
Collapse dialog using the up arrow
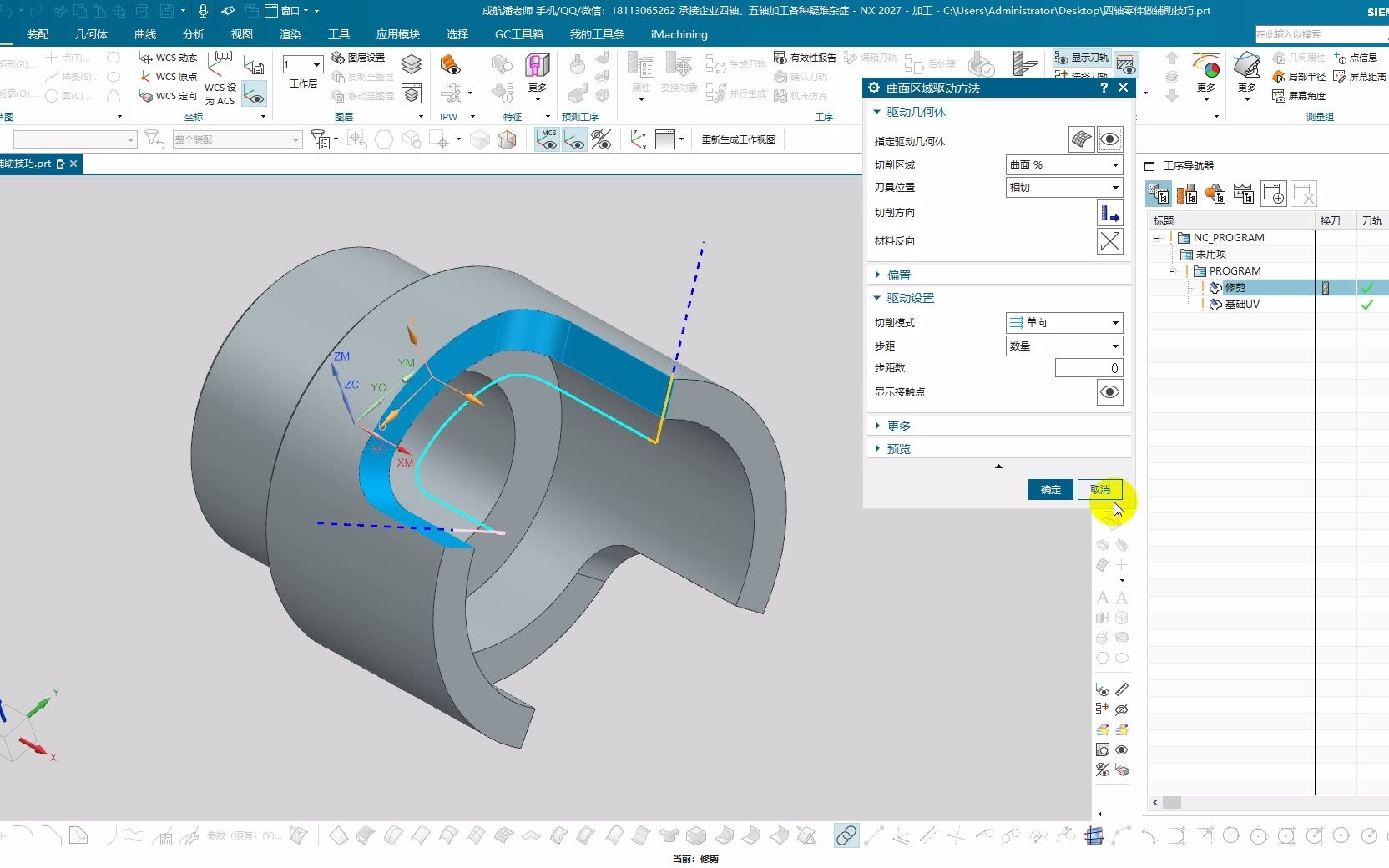998,467
